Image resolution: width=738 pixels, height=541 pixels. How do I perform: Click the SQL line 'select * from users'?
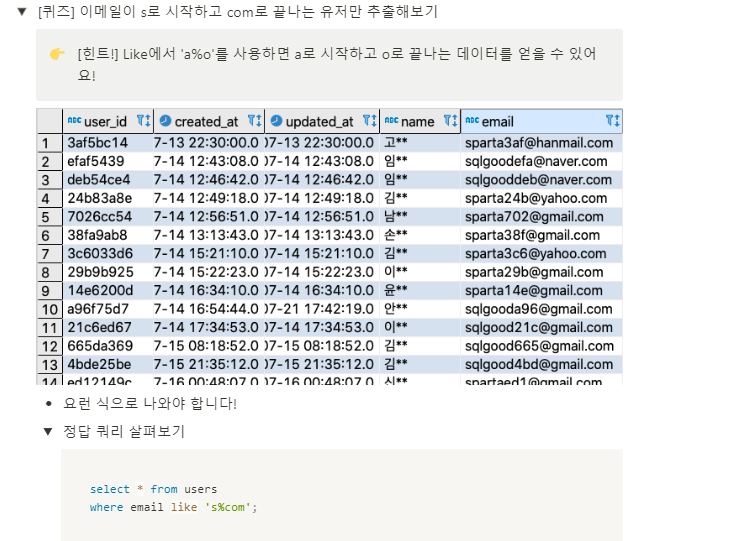pyautogui.click(x=153, y=489)
